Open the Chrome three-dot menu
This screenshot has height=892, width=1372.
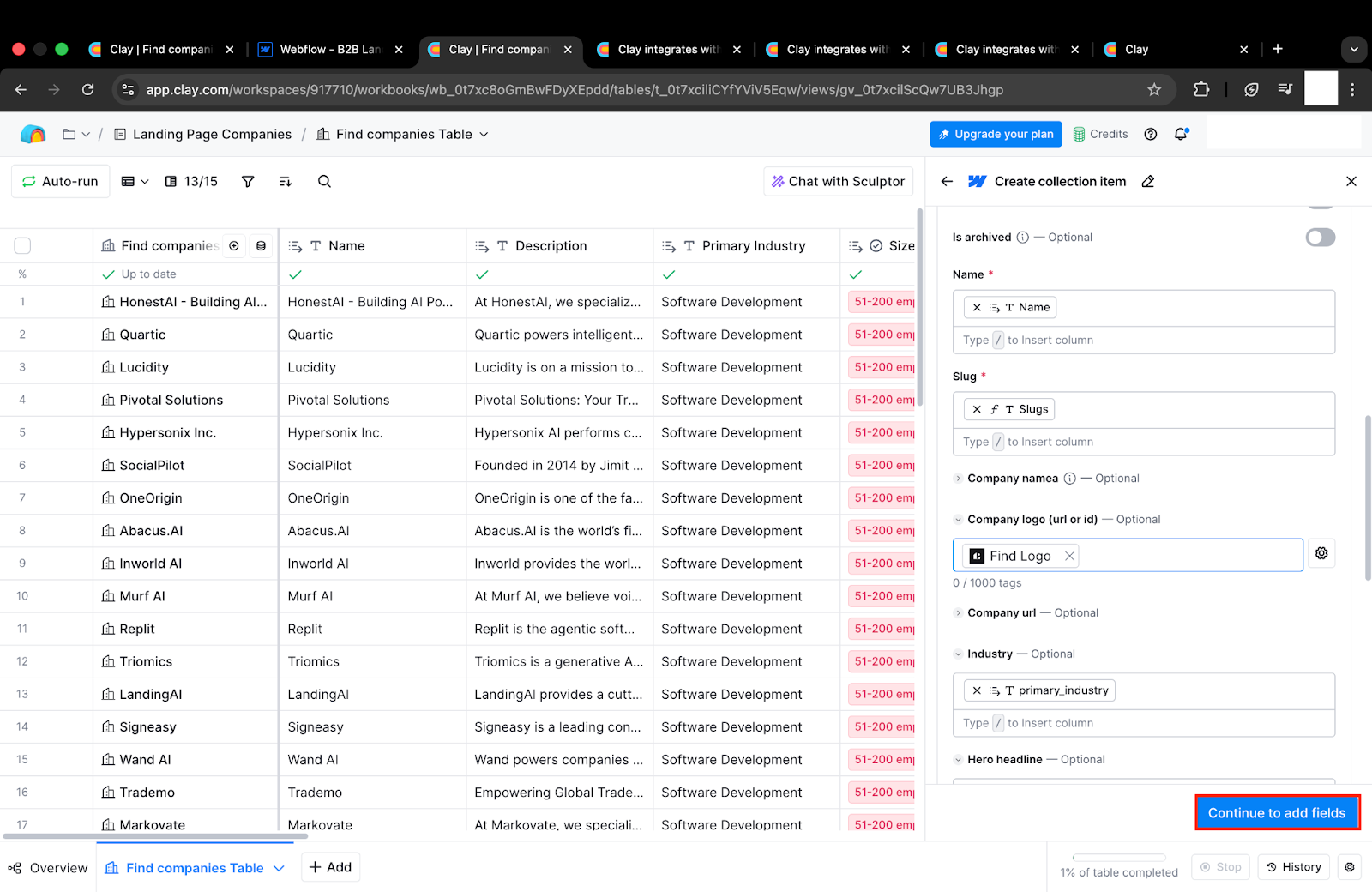pos(1352,89)
